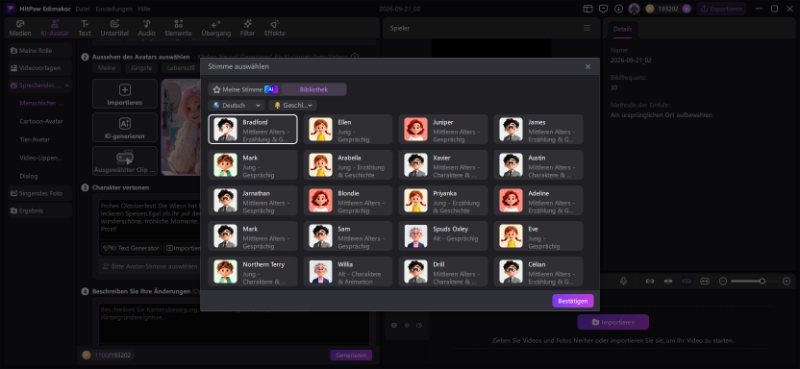800x369 pixels.
Task: Click the Eve voice name
Action: pyautogui.click(x=533, y=230)
